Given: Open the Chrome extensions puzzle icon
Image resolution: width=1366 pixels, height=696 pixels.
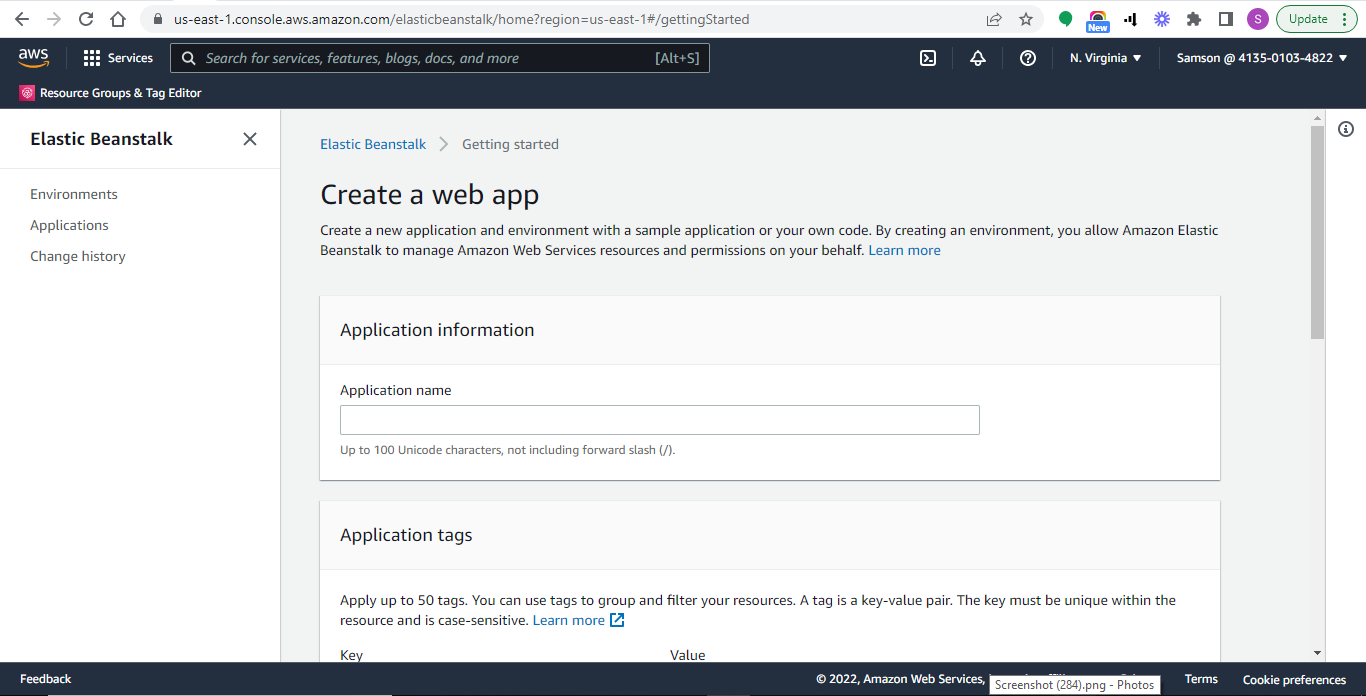Looking at the screenshot, I should [x=1193, y=18].
